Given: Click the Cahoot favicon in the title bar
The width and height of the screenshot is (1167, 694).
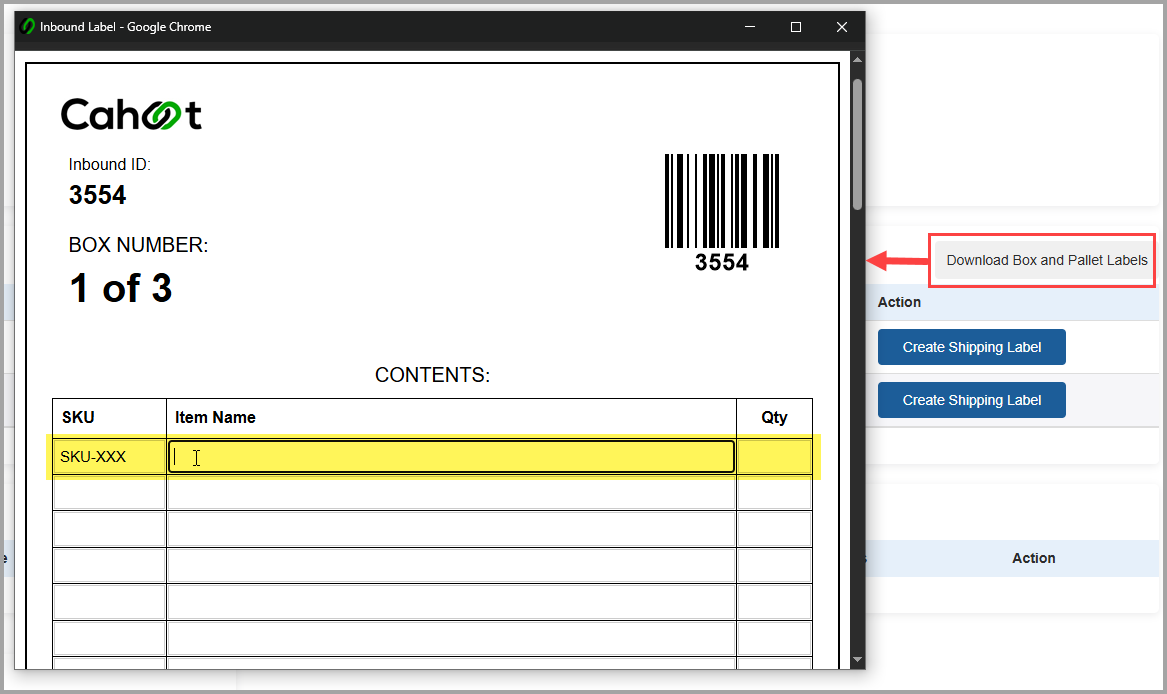Looking at the screenshot, I should point(28,27).
